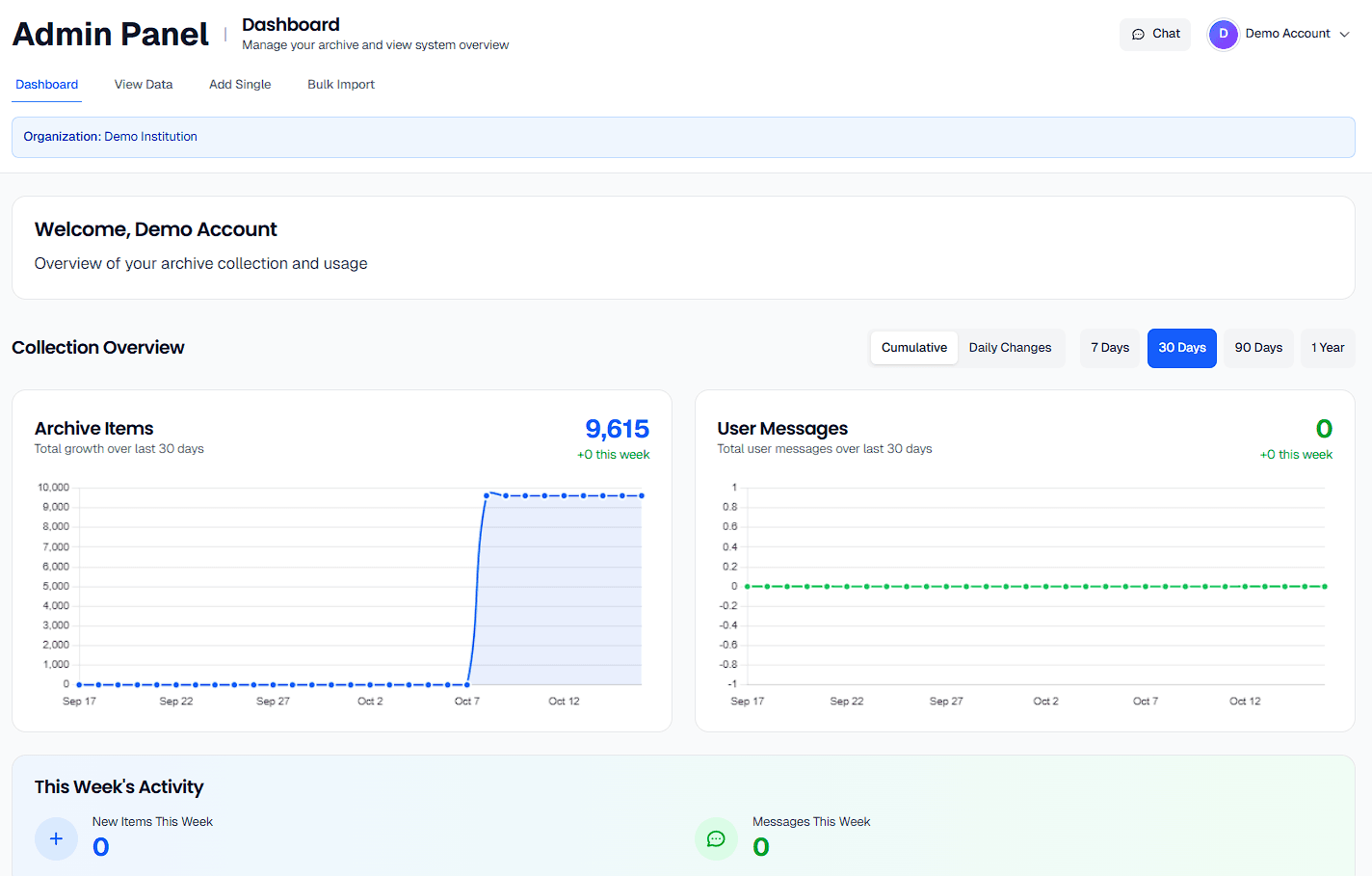Enable the 7 Days time range
The image size is (1372, 876).
1109,347
